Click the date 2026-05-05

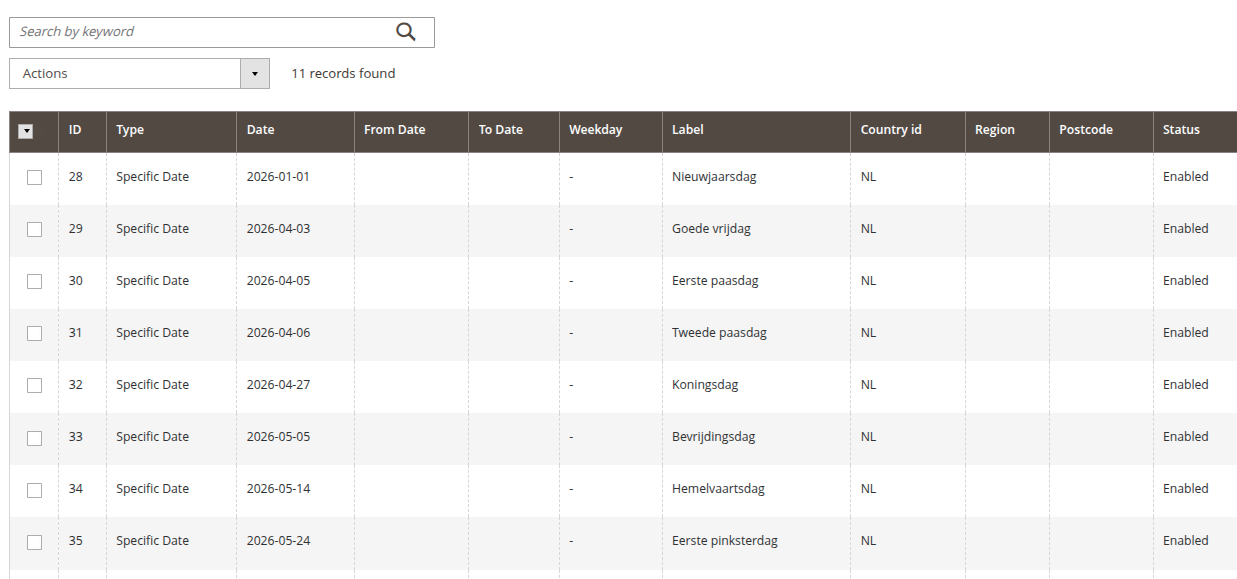coord(278,437)
